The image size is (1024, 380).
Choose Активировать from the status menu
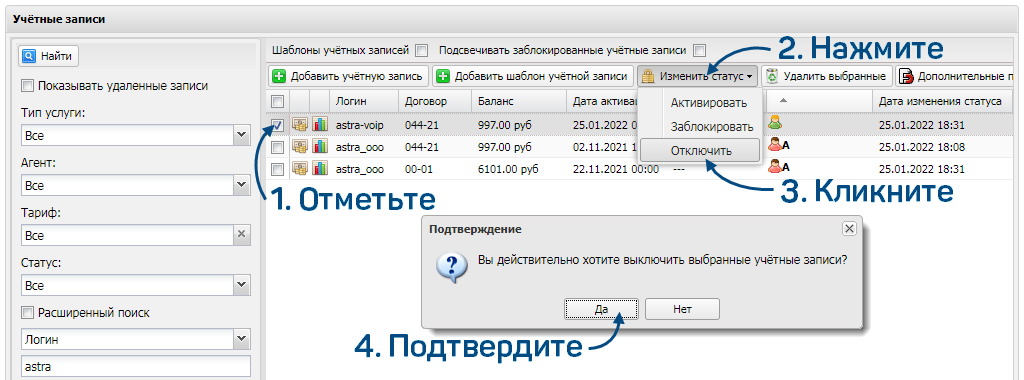point(709,103)
